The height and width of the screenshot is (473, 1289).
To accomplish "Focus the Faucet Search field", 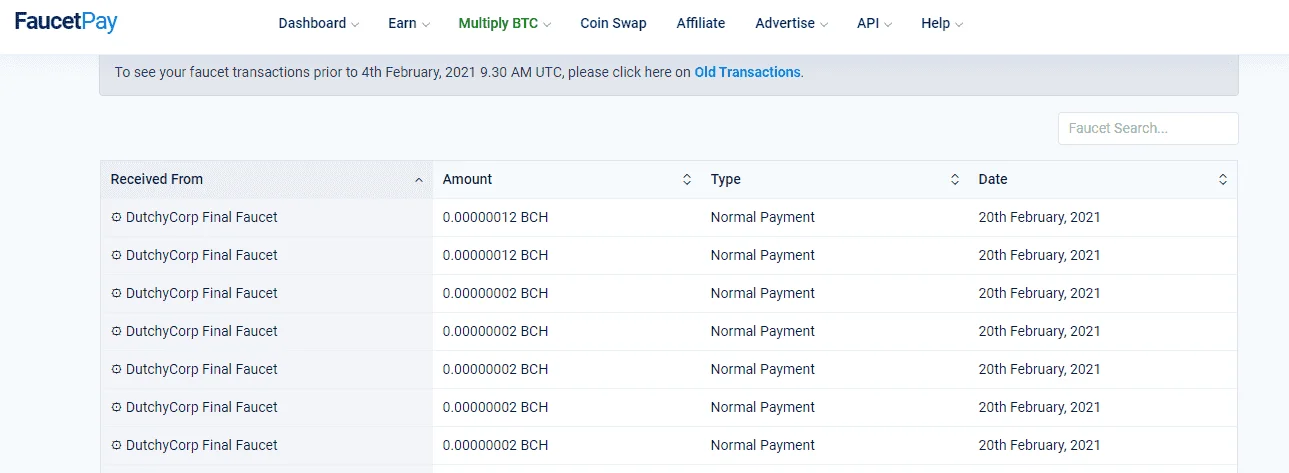I will [1148, 128].
